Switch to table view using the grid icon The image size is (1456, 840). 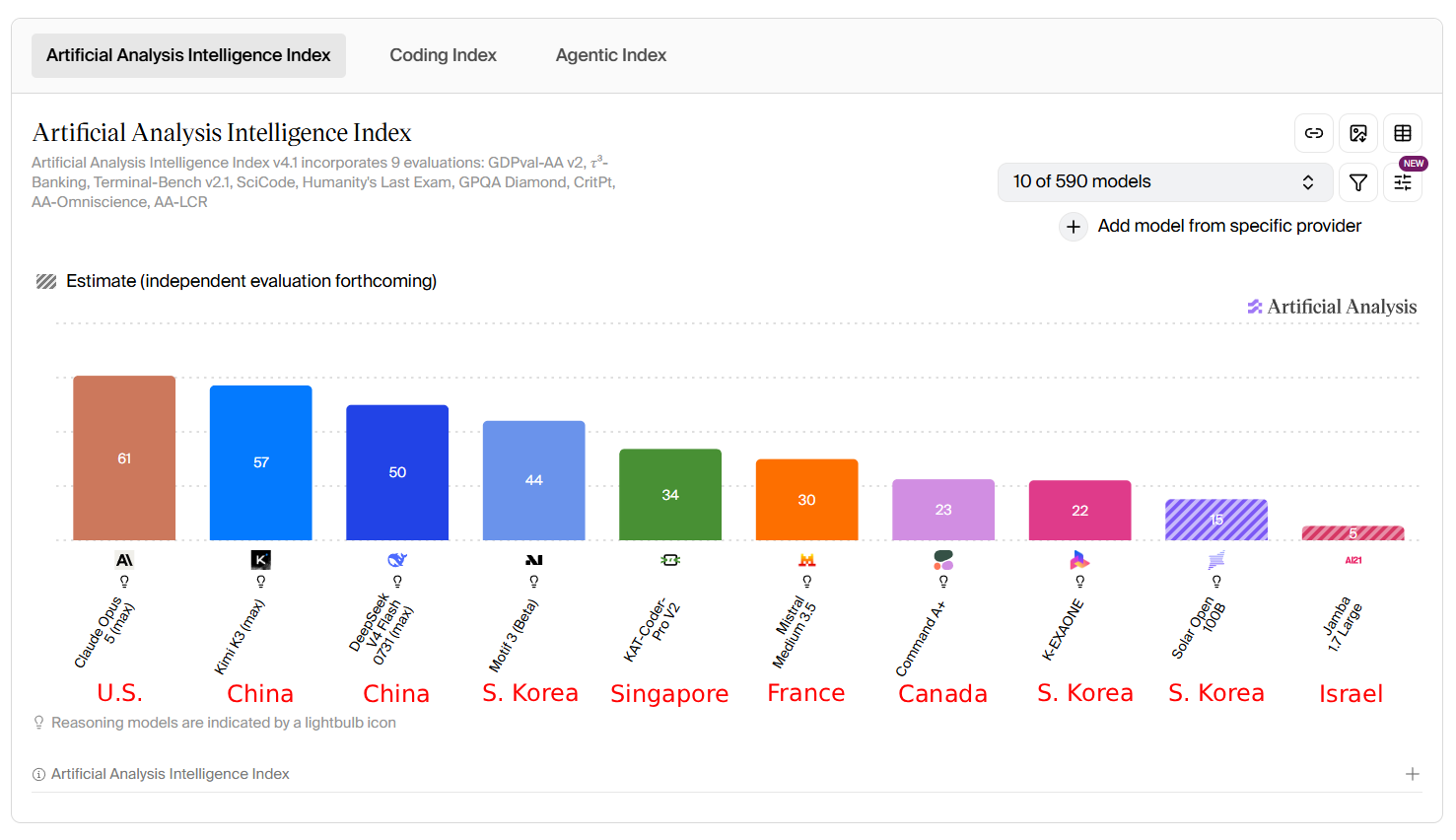click(x=1403, y=133)
